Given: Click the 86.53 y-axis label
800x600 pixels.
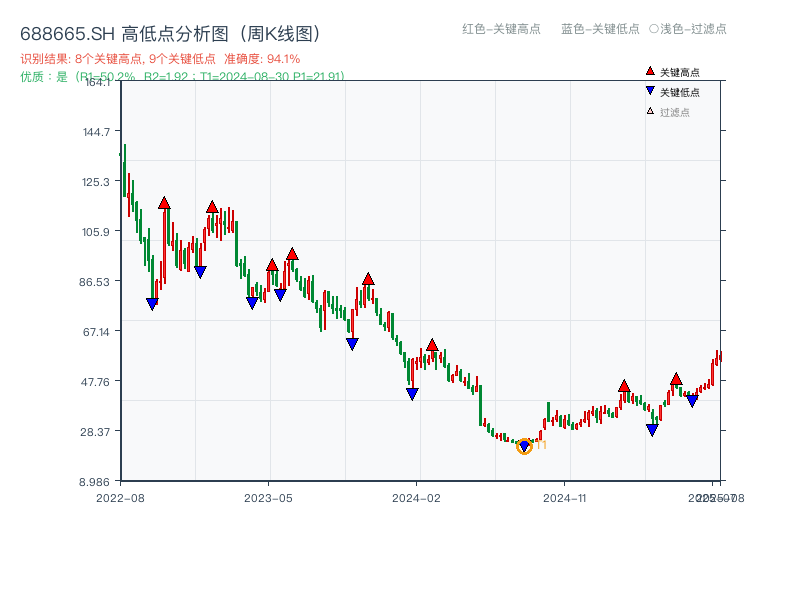Looking at the screenshot, I should [94, 282].
